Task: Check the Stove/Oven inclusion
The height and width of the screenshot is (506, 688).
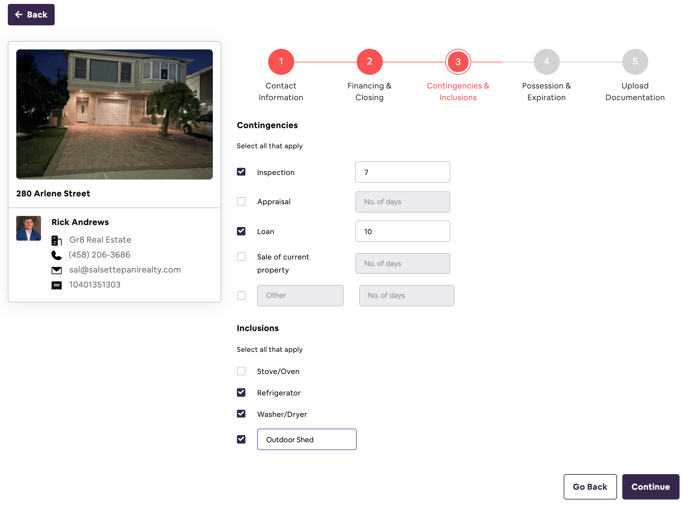Action: [x=241, y=371]
